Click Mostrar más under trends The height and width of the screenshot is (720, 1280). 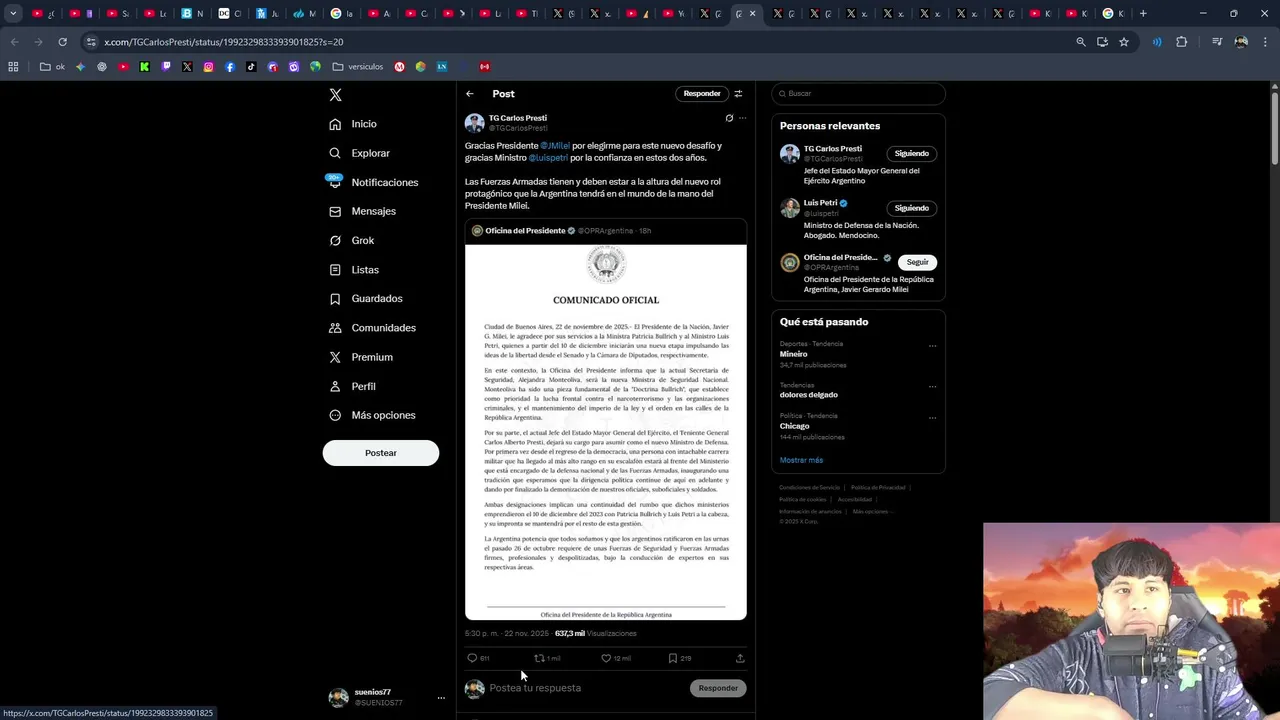pos(801,460)
